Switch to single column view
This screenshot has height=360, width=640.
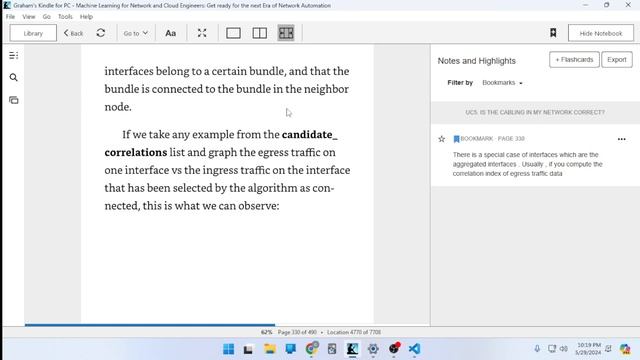coord(233,33)
